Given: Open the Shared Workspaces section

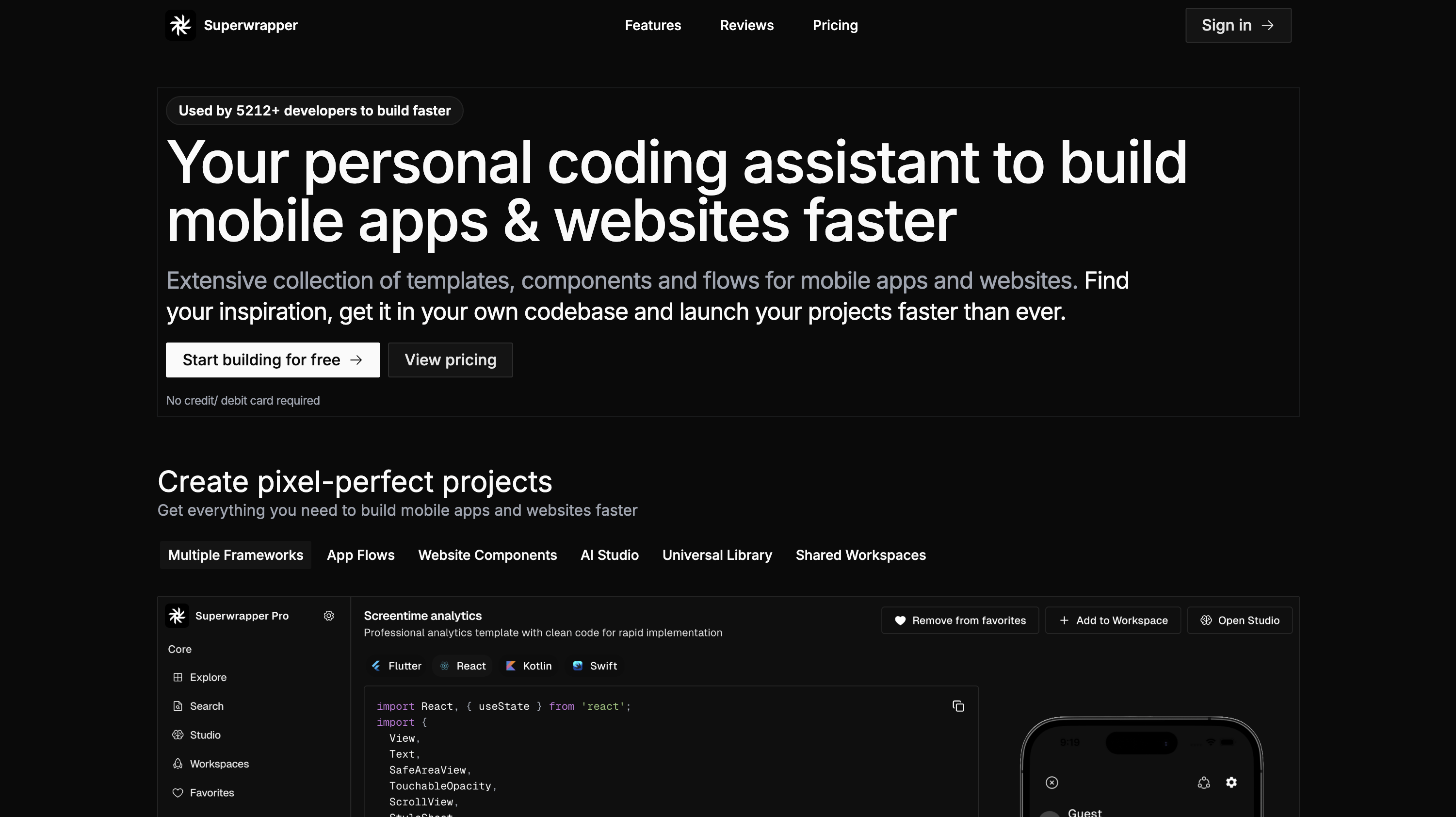Looking at the screenshot, I should [860, 555].
